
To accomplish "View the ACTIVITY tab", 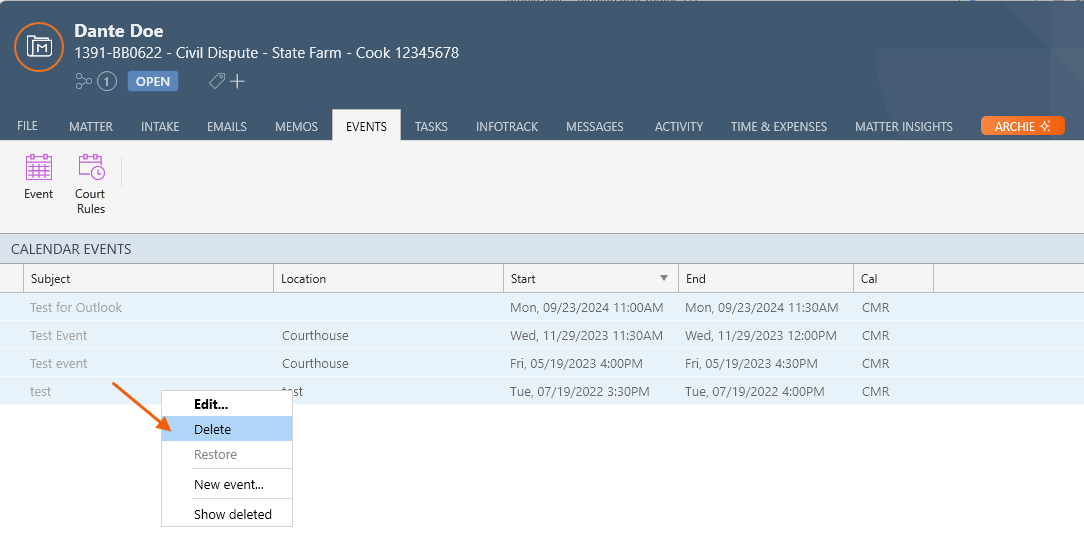I will point(679,127).
